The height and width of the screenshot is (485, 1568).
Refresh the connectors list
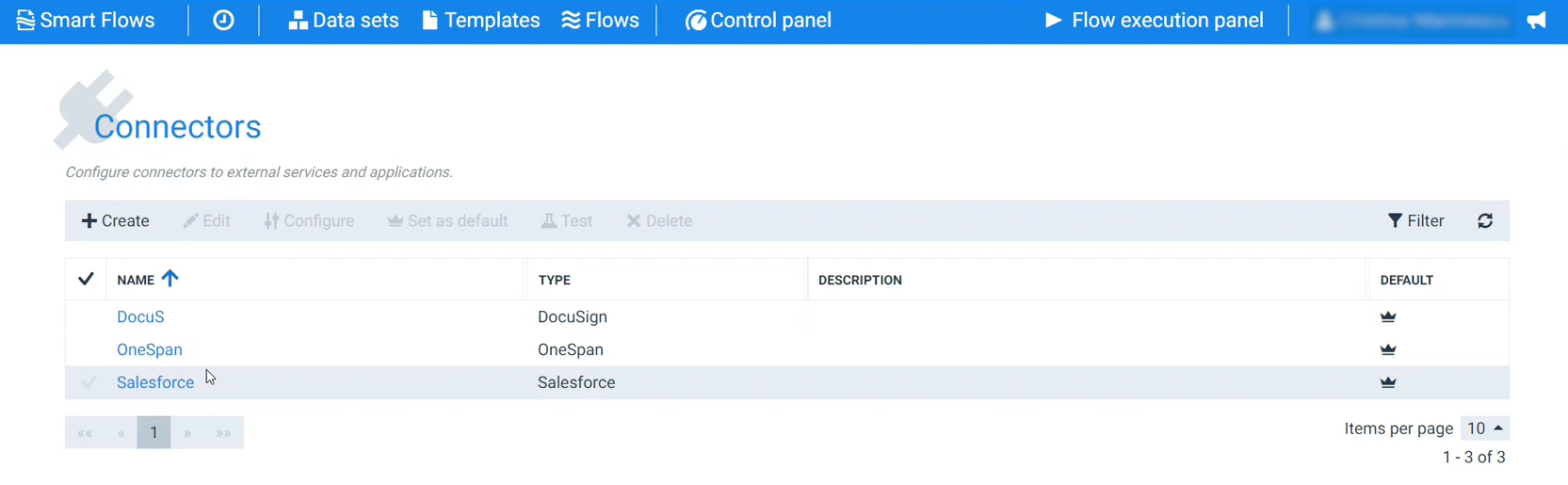tap(1485, 220)
